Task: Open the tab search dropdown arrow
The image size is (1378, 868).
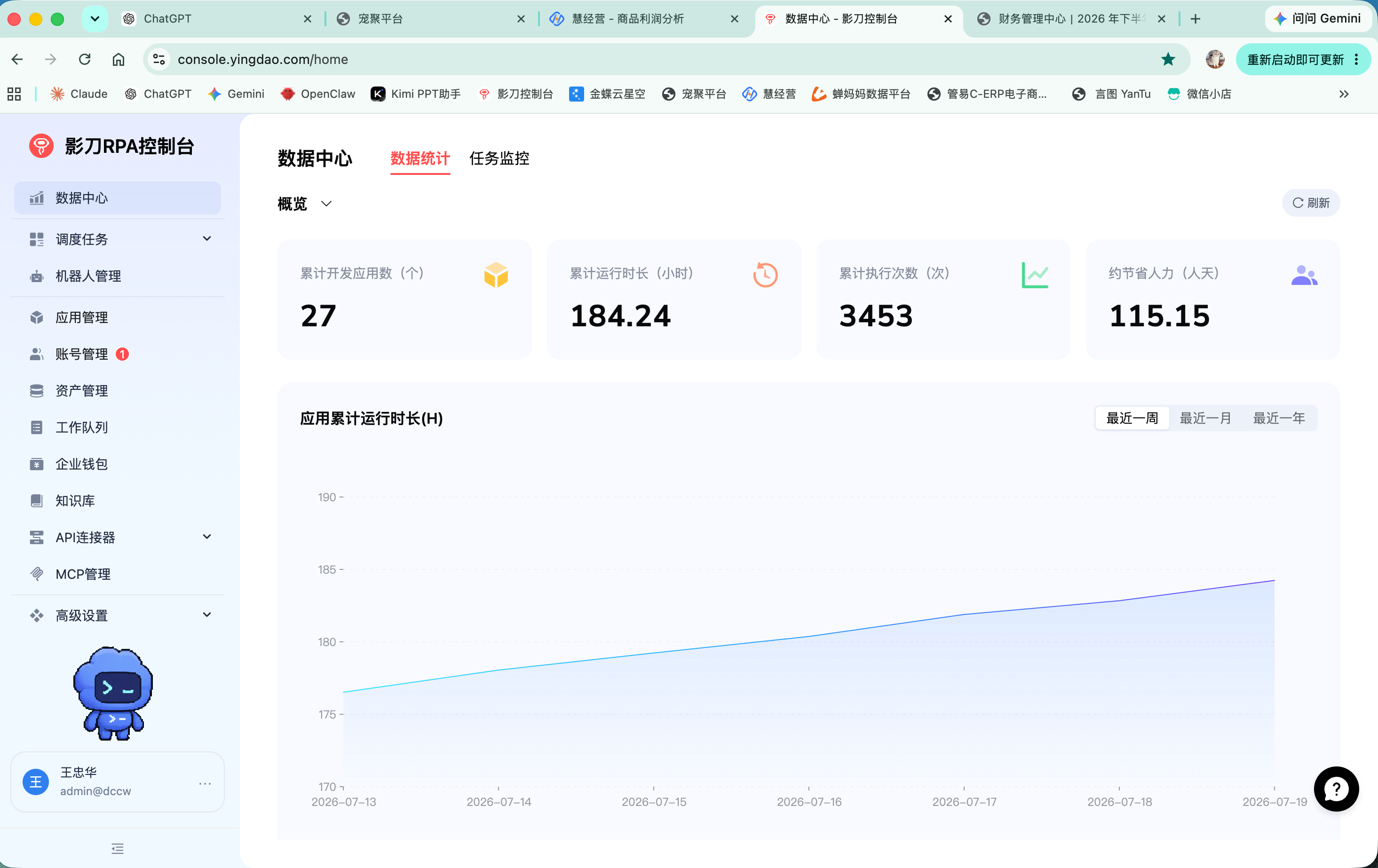Action: [x=95, y=19]
